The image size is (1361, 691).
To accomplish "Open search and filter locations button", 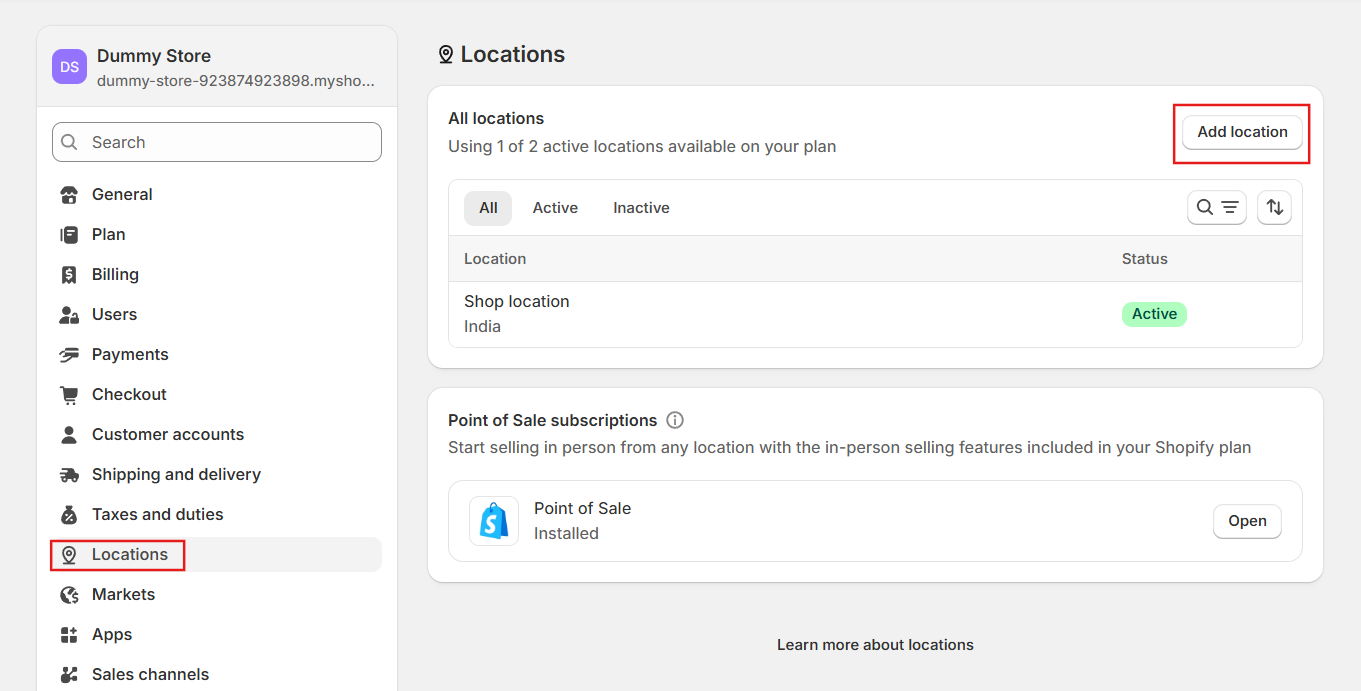I will point(1216,207).
